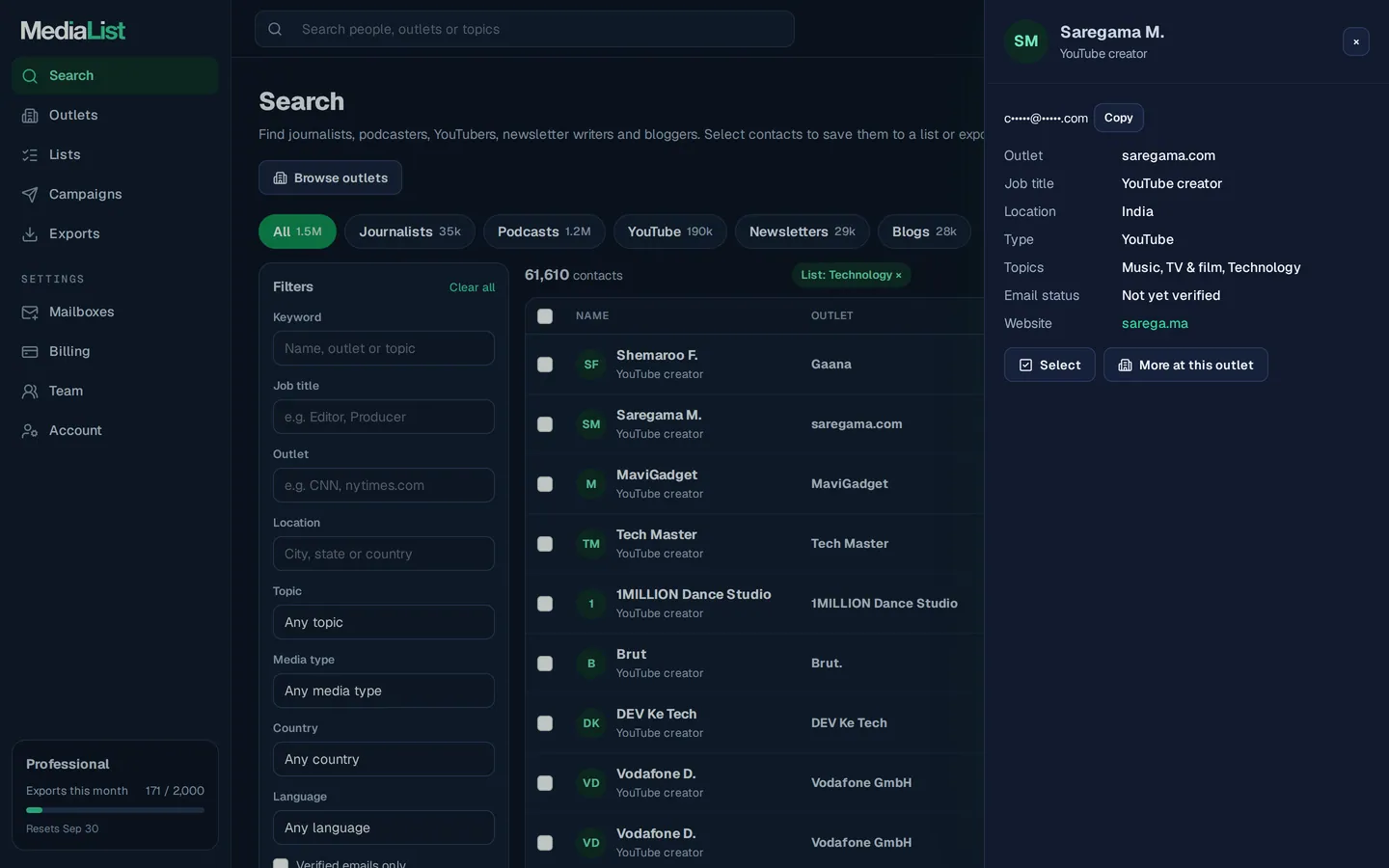Check the MaviGadget row checkbox
1389x868 pixels.
point(545,484)
